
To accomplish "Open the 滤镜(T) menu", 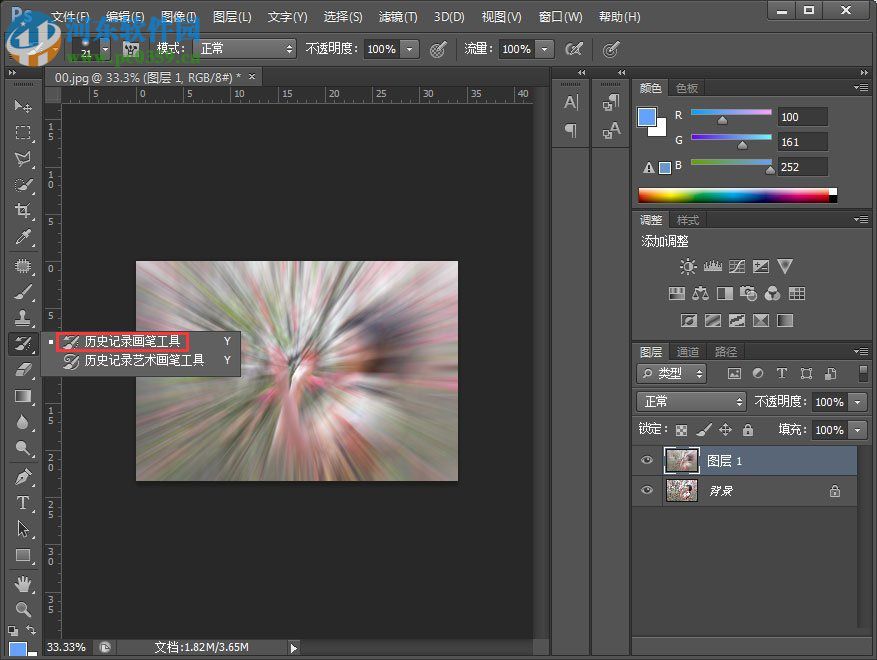I will pos(398,17).
